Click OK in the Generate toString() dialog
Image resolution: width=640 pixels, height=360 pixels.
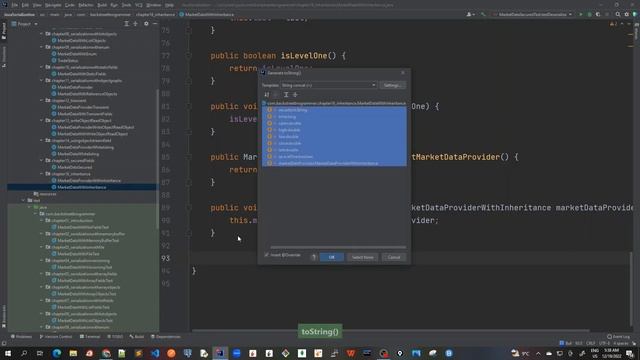(331, 257)
